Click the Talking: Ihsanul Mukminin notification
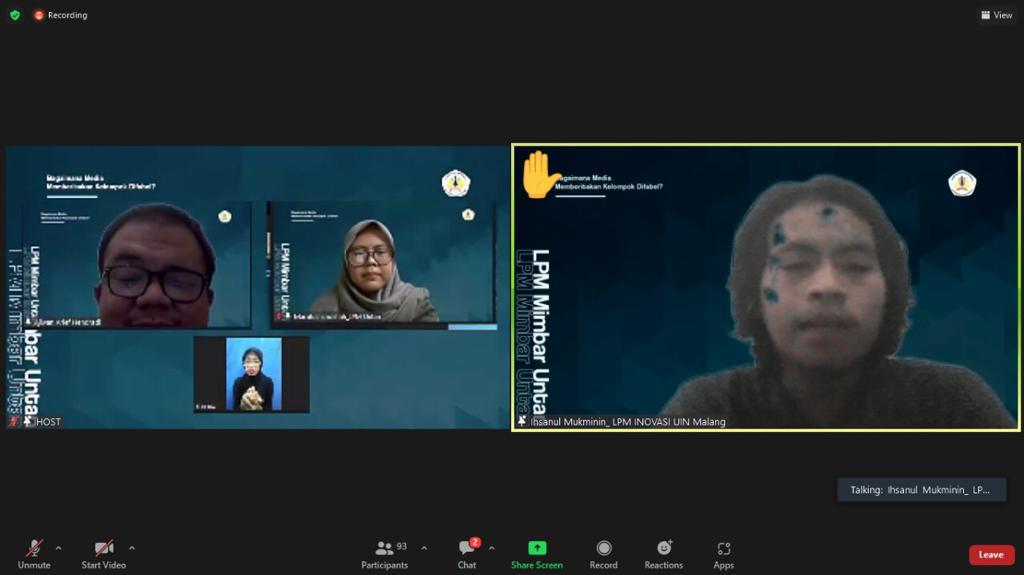The image size is (1024, 575). (x=921, y=490)
